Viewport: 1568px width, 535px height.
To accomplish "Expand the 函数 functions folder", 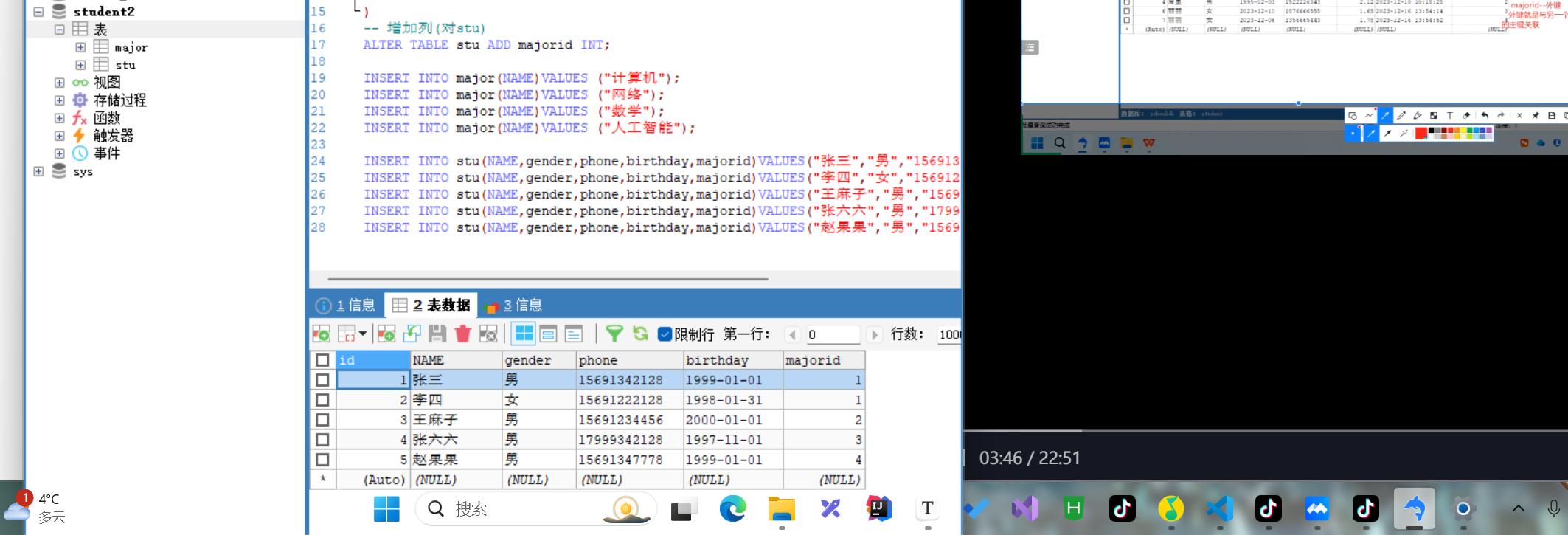I will click(59, 118).
